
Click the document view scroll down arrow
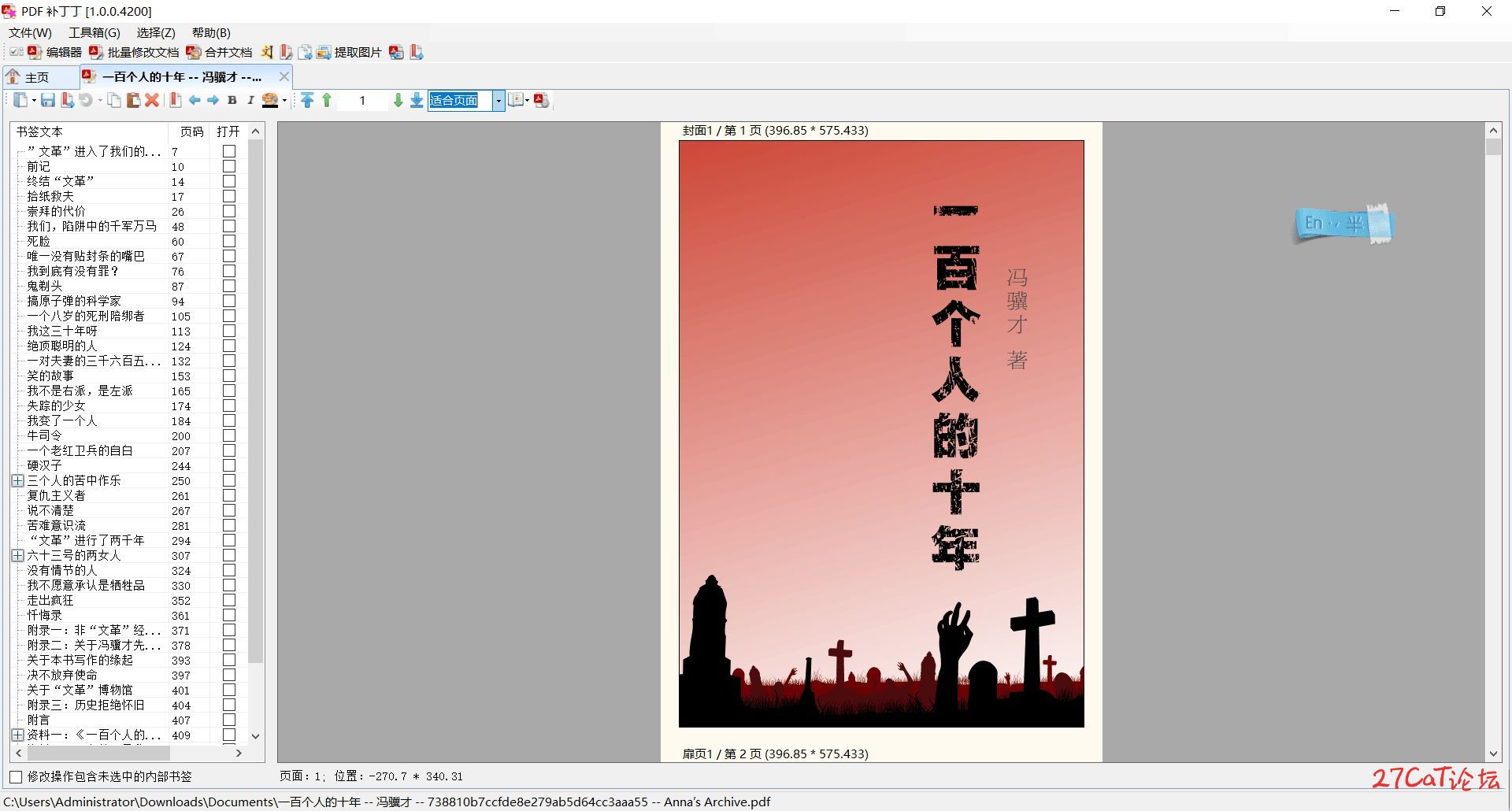coord(1493,754)
